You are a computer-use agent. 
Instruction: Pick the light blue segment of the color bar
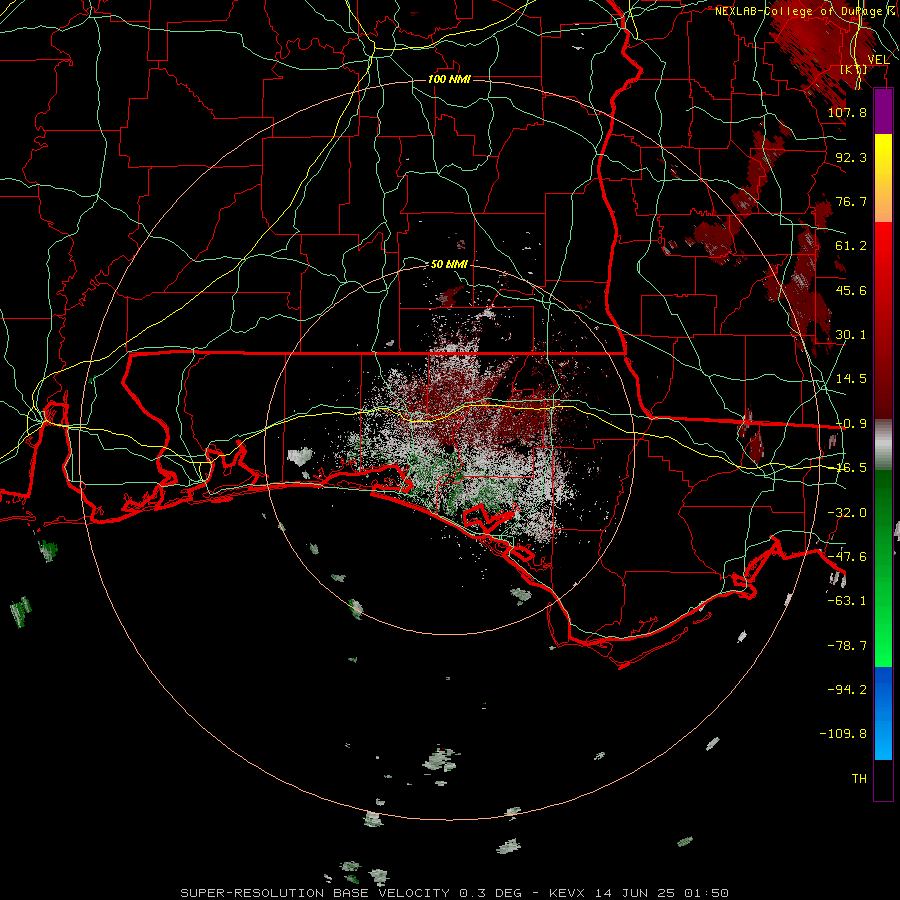pos(883,738)
